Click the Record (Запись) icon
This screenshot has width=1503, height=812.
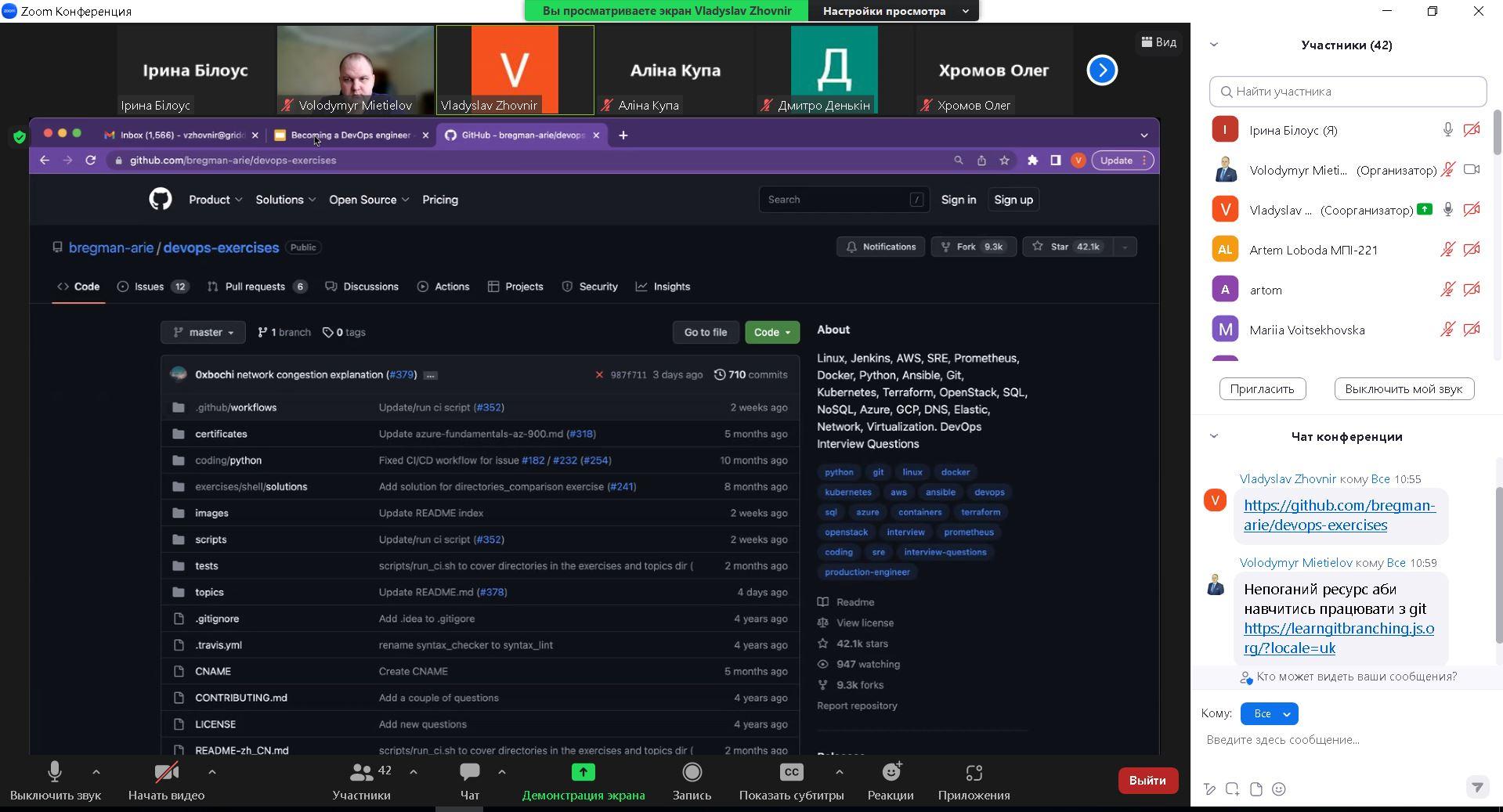tap(692, 773)
